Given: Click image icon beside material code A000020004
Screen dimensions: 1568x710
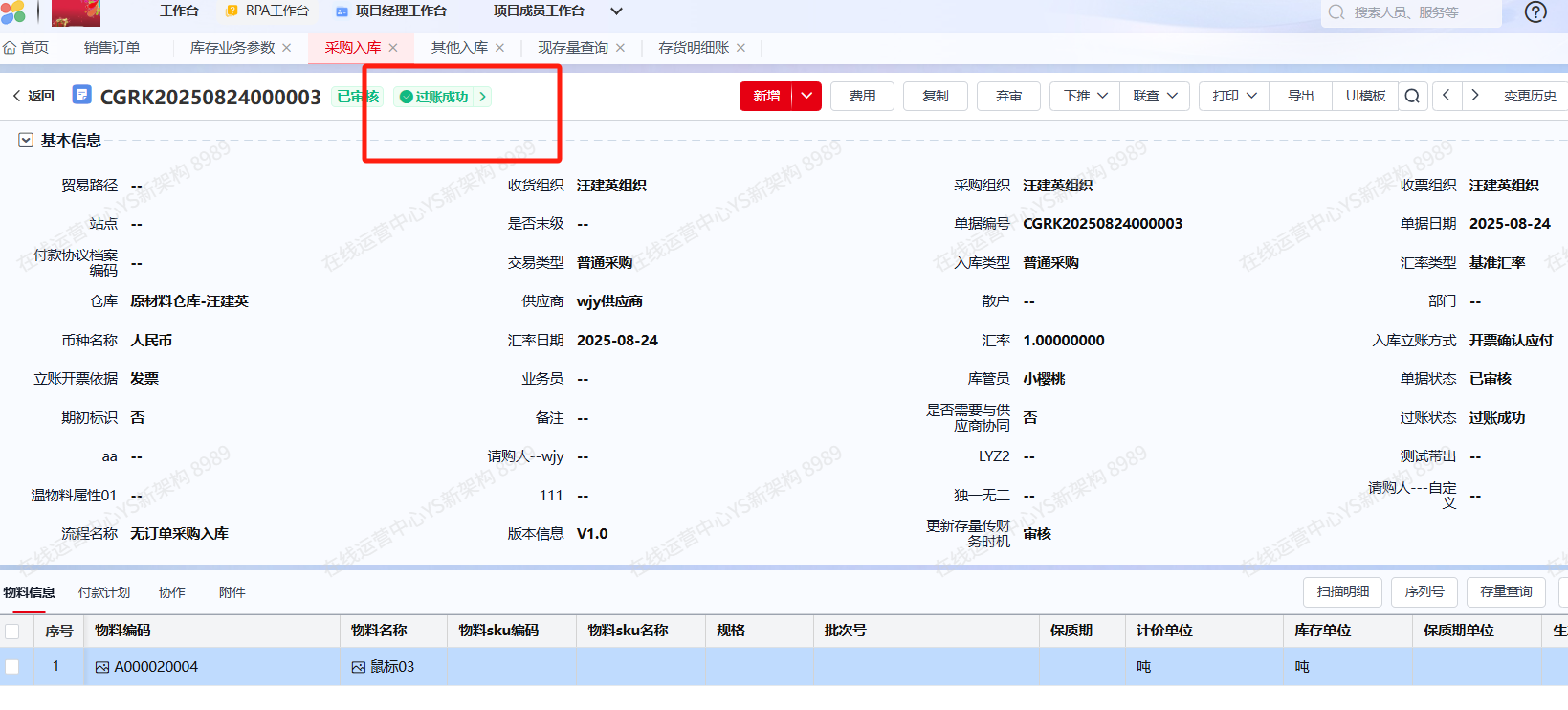Looking at the screenshot, I should click(102, 667).
